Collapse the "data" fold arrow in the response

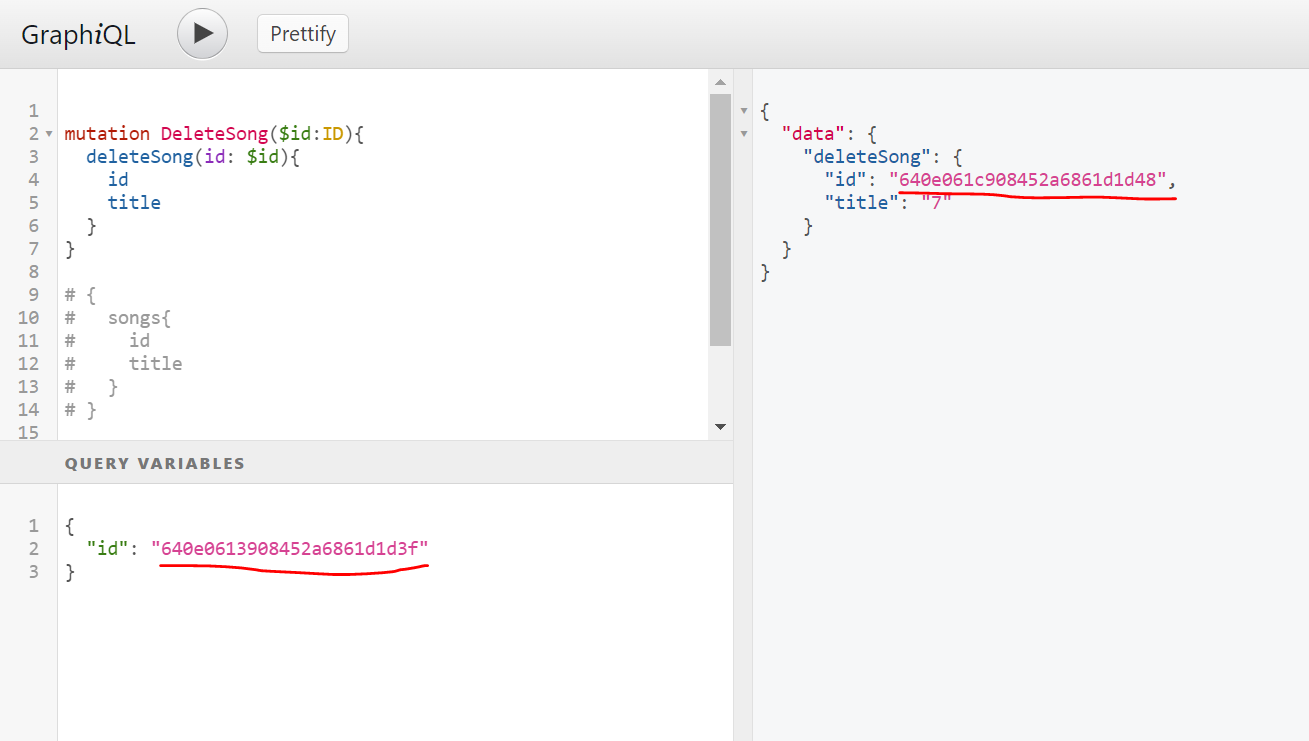click(743, 134)
